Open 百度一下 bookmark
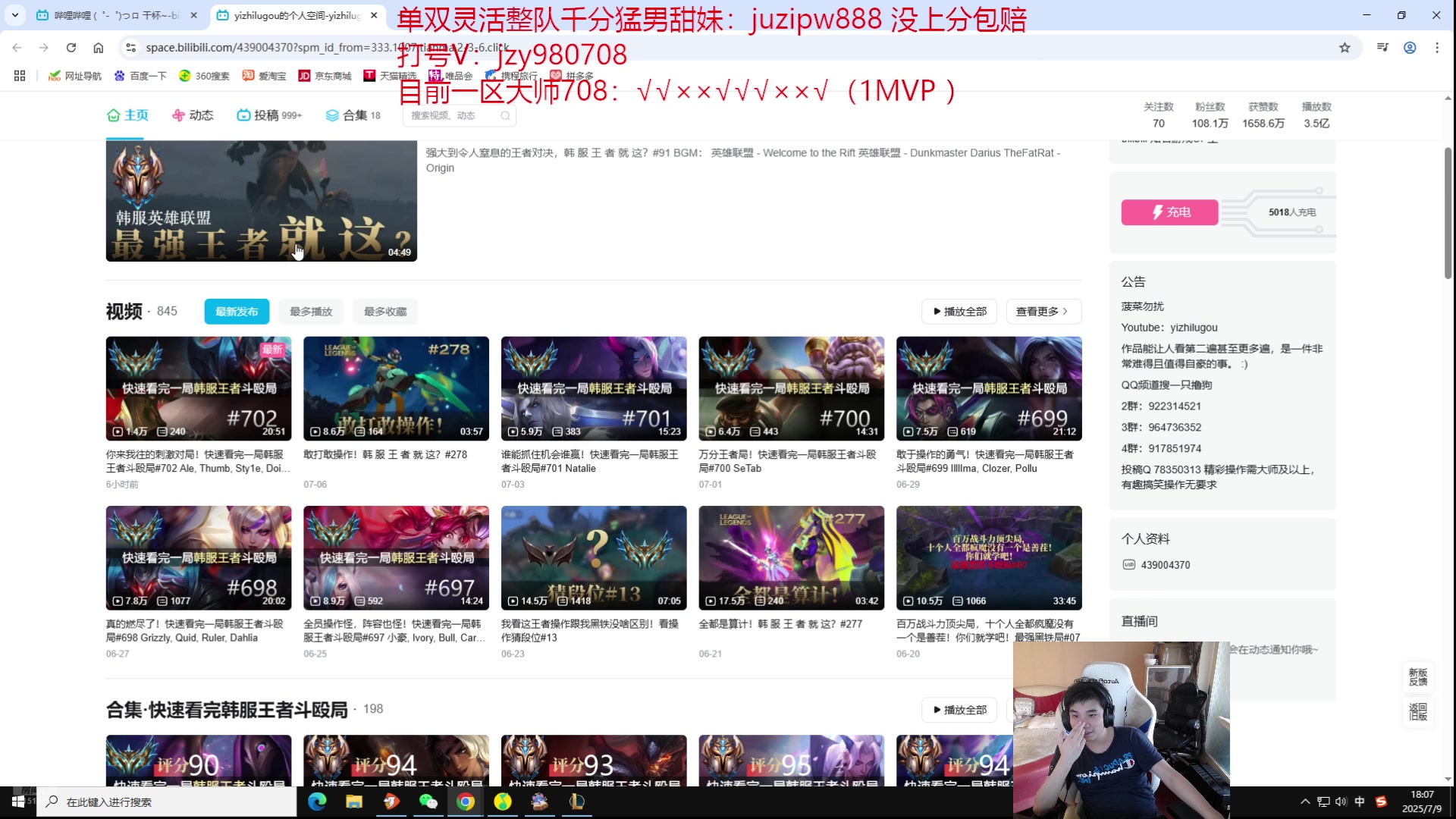Viewport: 1456px width, 819px height. [140, 76]
